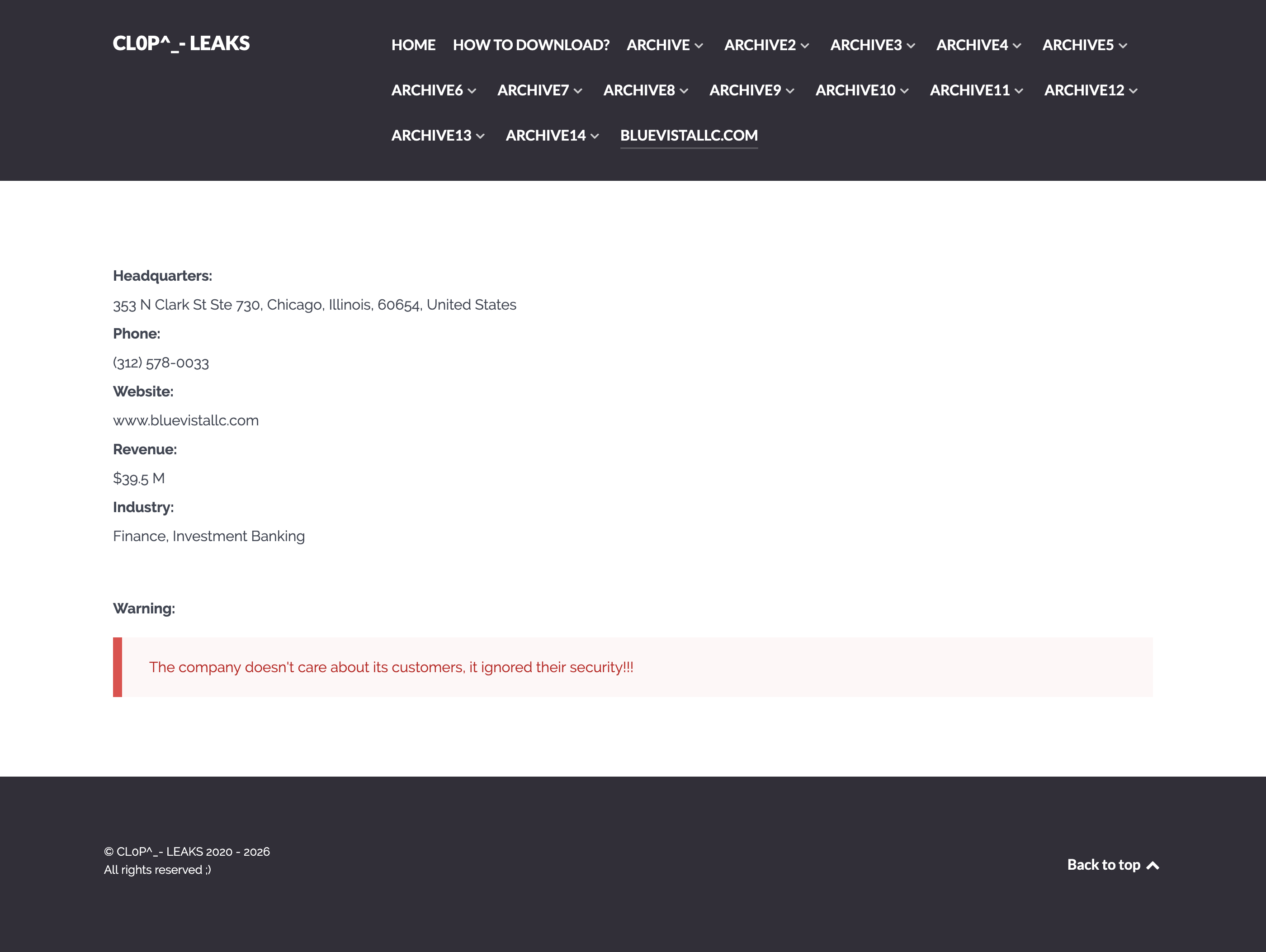Expand the ARCHIVE2 dropdown
This screenshot has width=1266, height=952.
766,45
